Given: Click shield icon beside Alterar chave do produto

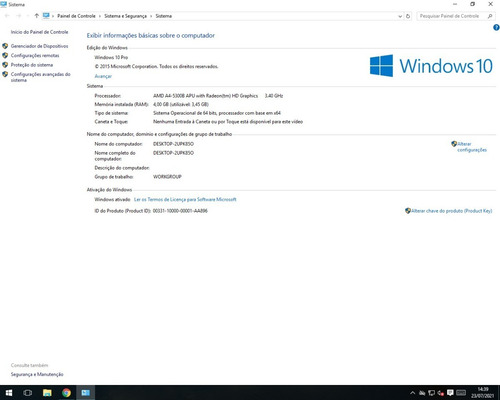Looking at the screenshot, I should coord(408,211).
